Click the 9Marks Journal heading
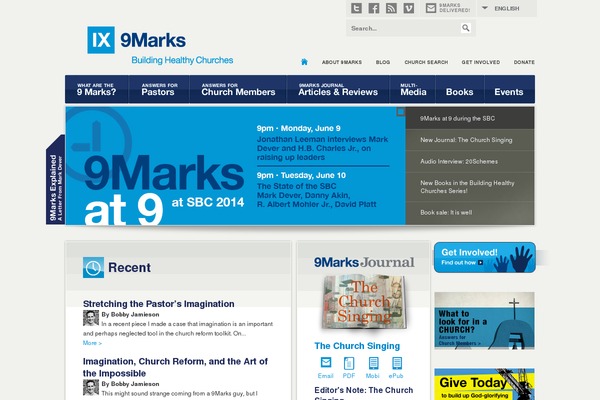The image size is (600, 400). (x=364, y=262)
